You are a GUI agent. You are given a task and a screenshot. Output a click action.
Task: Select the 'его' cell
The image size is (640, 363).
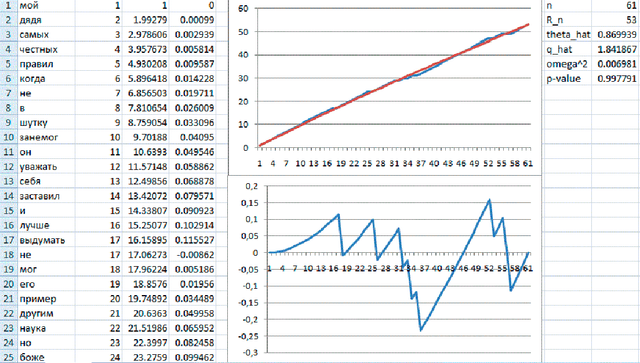46,284
